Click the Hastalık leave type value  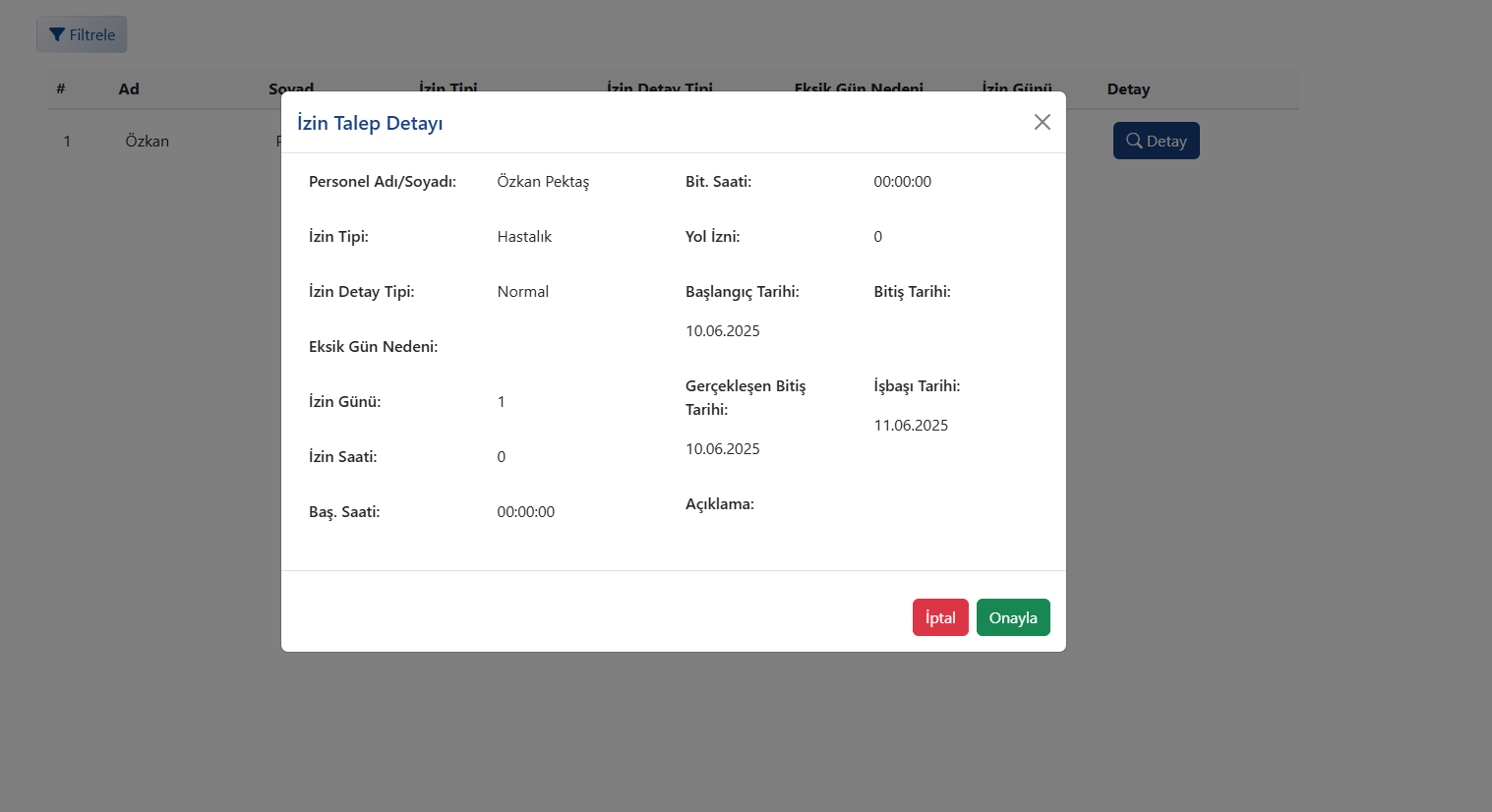click(524, 237)
